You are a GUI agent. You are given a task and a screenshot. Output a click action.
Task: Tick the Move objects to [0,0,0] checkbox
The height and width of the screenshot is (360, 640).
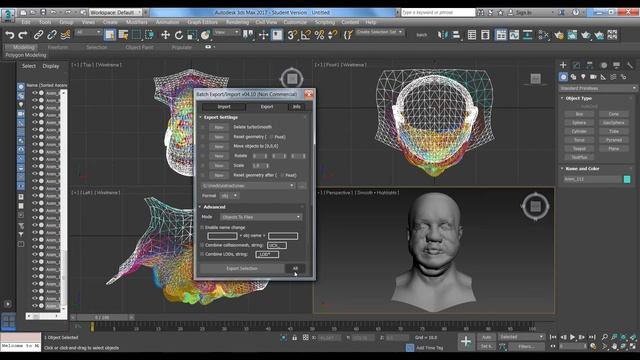pyautogui.click(x=202, y=146)
